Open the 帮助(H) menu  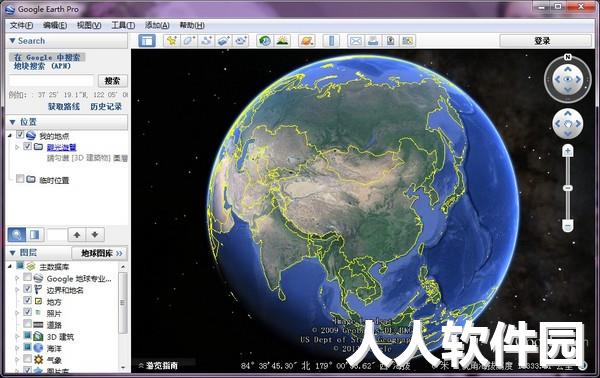pos(192,26)
